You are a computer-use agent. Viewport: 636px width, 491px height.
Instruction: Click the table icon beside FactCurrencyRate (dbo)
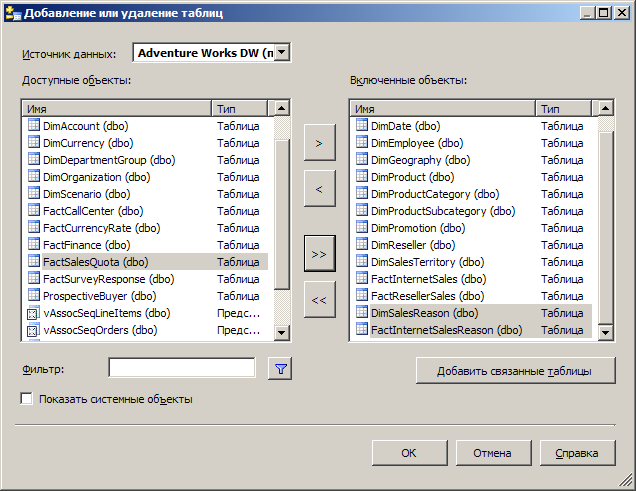click(34, 227)
